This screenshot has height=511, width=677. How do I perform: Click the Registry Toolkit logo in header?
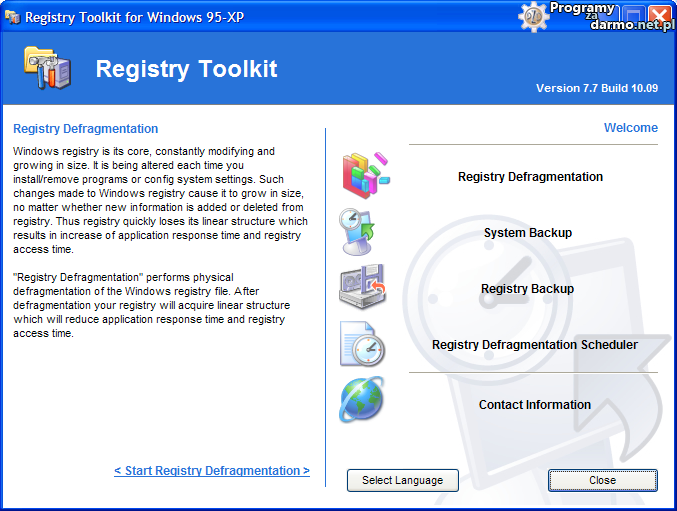[47, 68]
